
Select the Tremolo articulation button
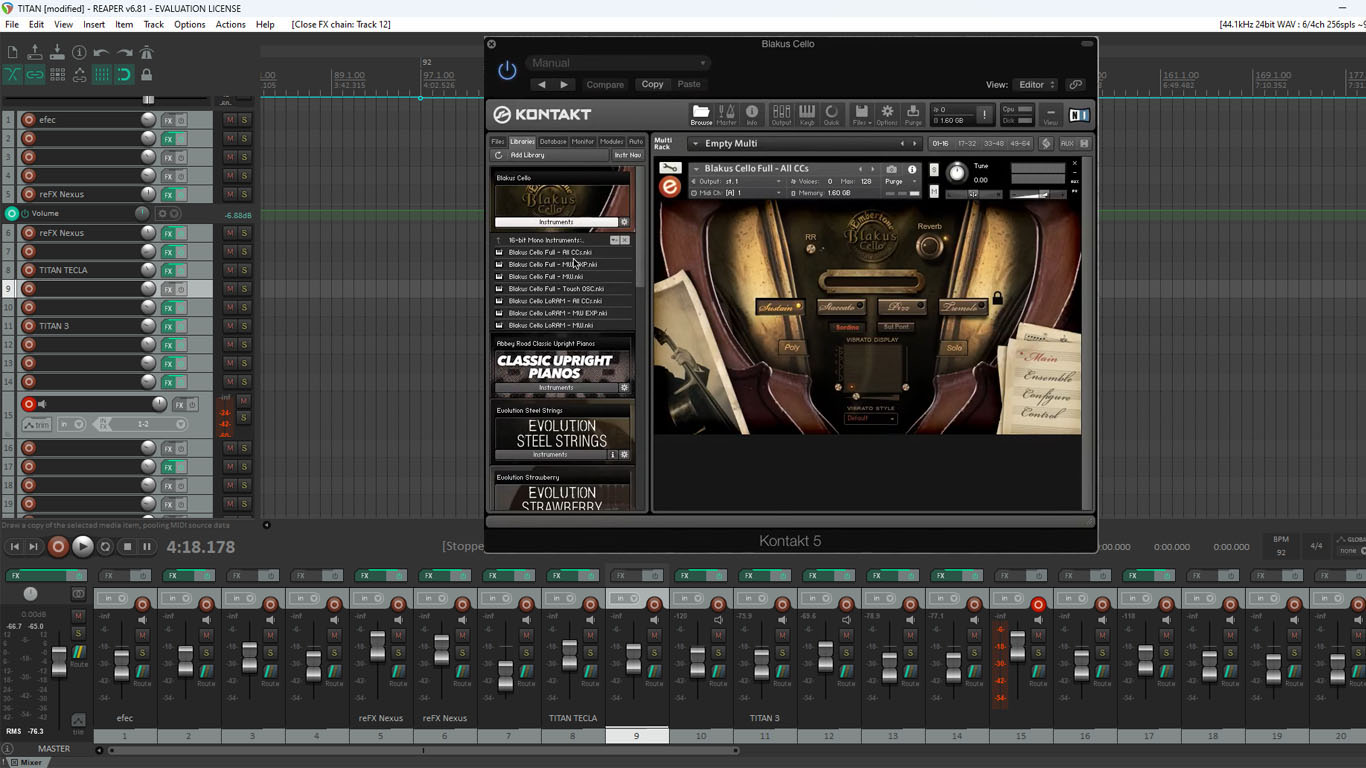pyautogui.click(x=963, y=307)
